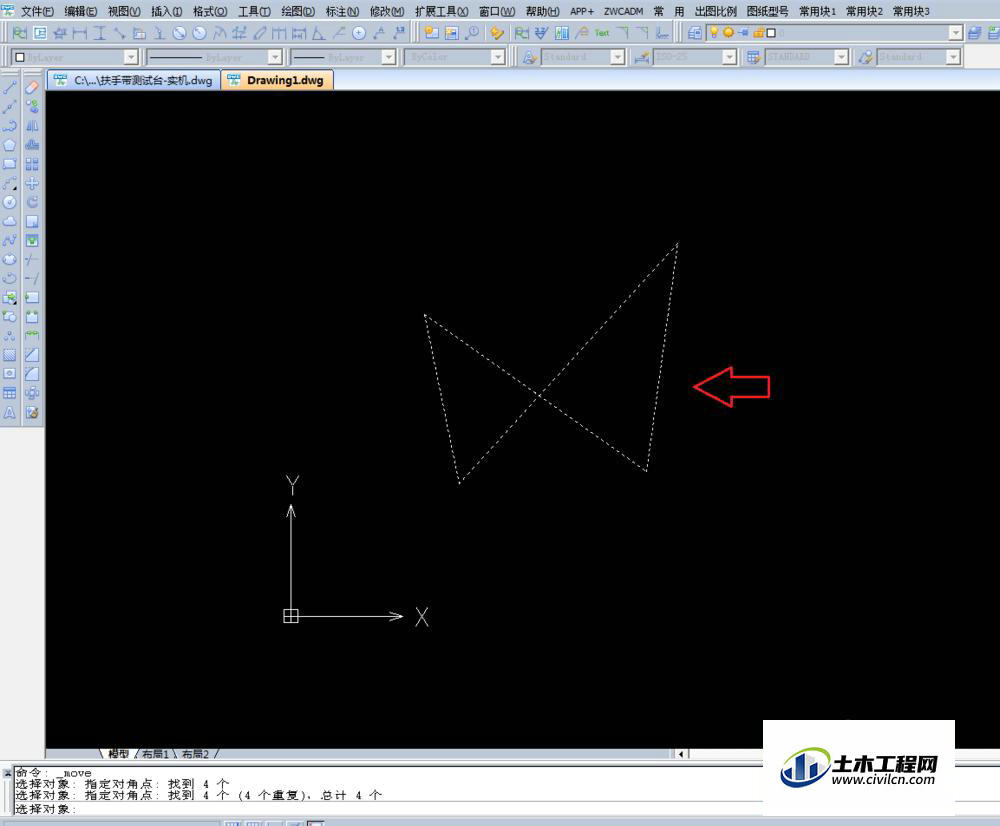Screen dimensions: 1000x826
Task: Select the Scale tool
Action: (32, 221)
